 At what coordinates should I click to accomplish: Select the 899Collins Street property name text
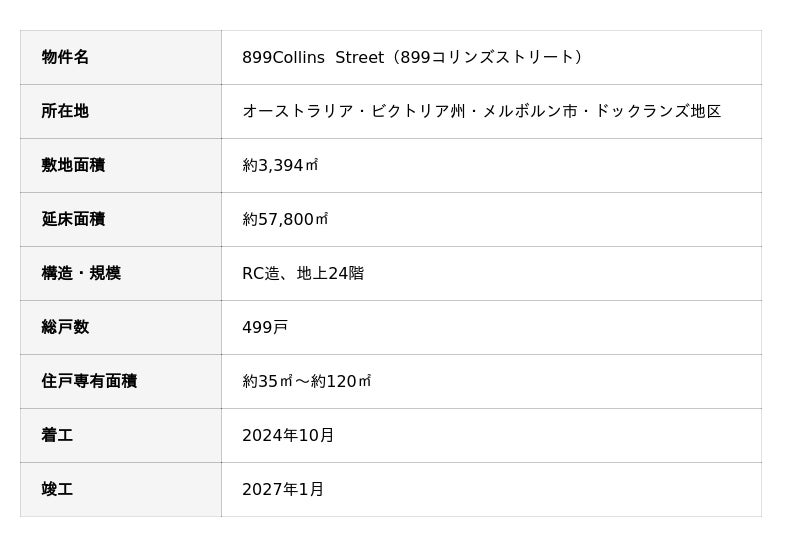click(x=312, y=57)
